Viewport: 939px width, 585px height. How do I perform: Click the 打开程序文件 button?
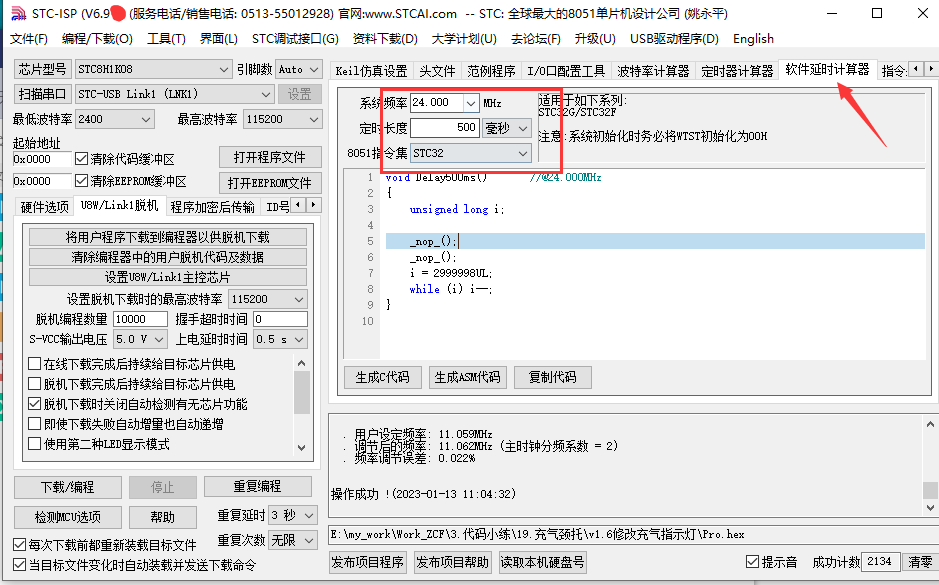coord(269,157)
